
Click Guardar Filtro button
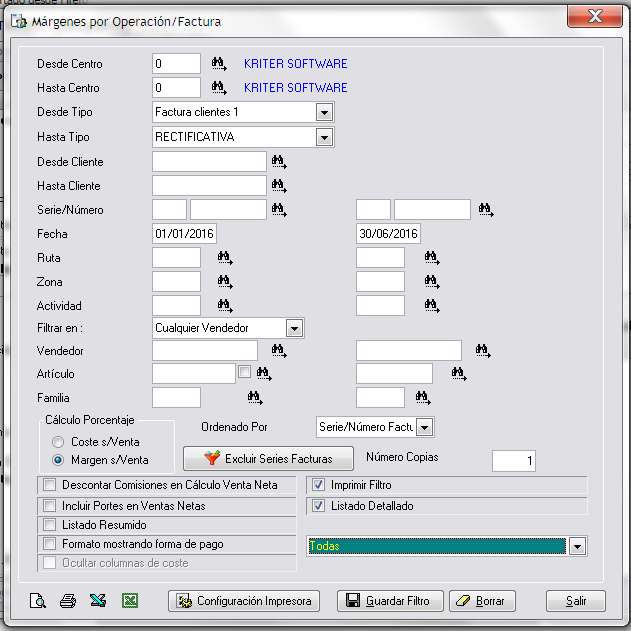[390, 601]
